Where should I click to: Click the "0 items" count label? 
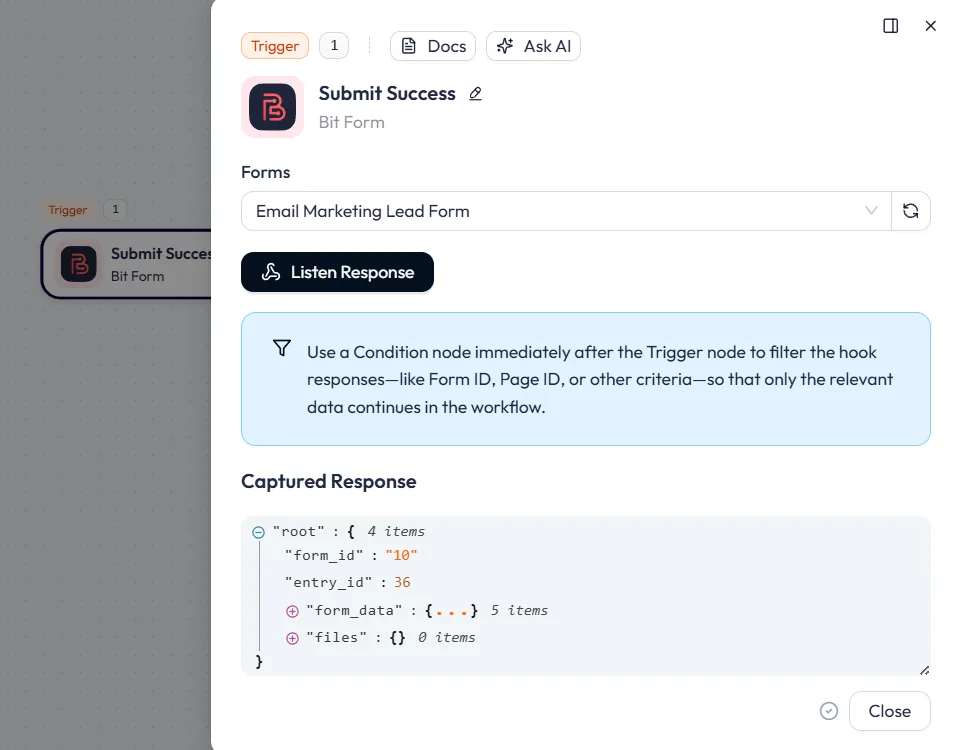click(446, 637)
